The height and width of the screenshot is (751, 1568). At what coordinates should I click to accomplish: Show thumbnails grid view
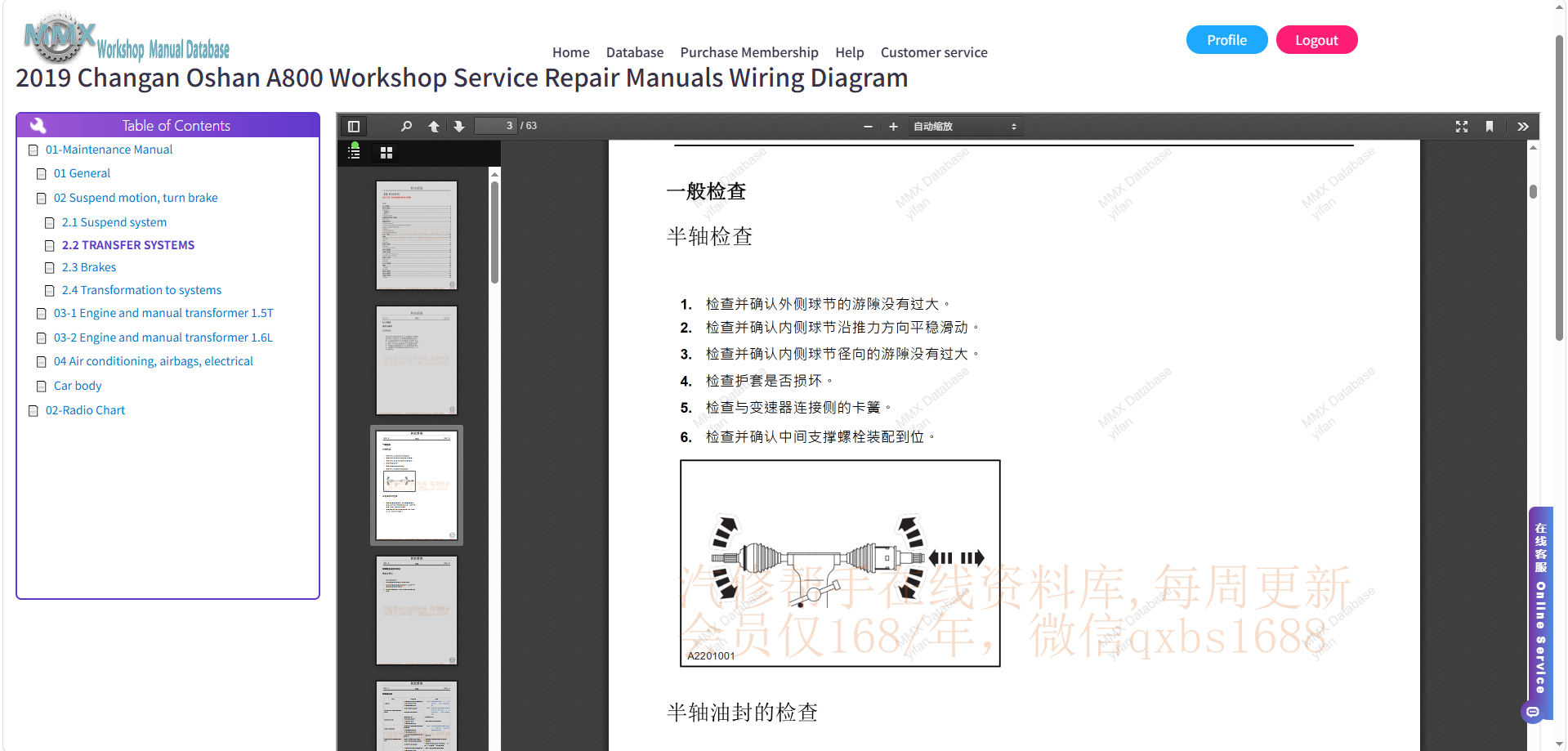(x=386, y=153)
